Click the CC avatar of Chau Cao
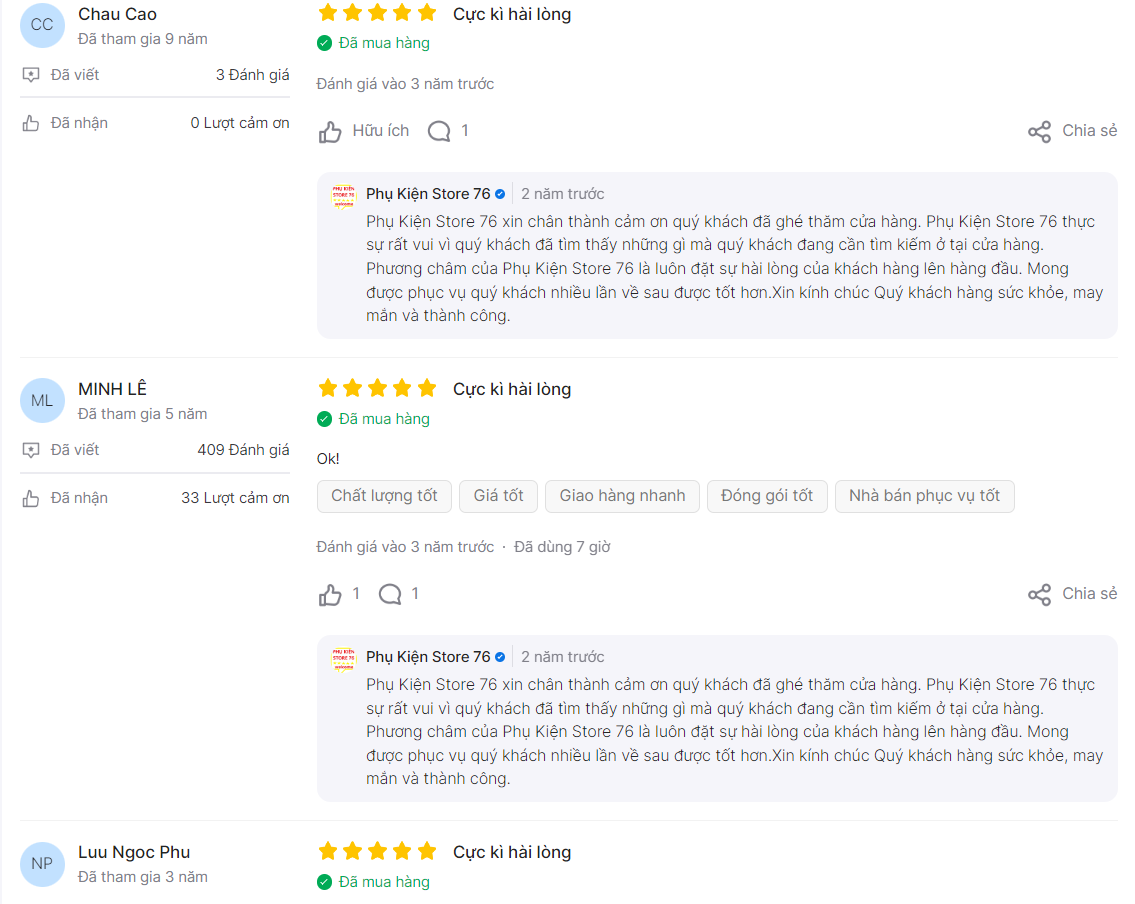Image resolution: width=1135 pixels, height=904 pixels. coord(42,25)
